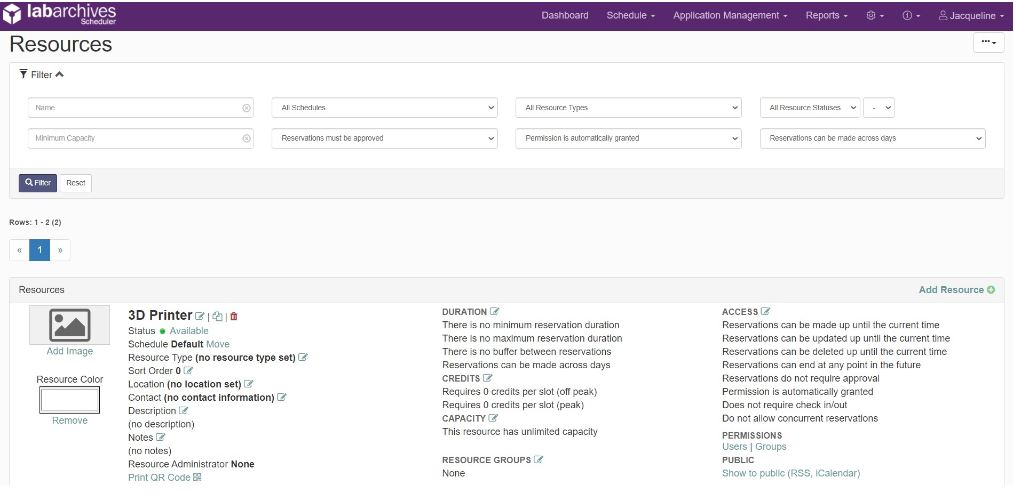Edit Resource Groups using the pencil icon
The height and width of the screenshot is (498, 1015).
539,460
